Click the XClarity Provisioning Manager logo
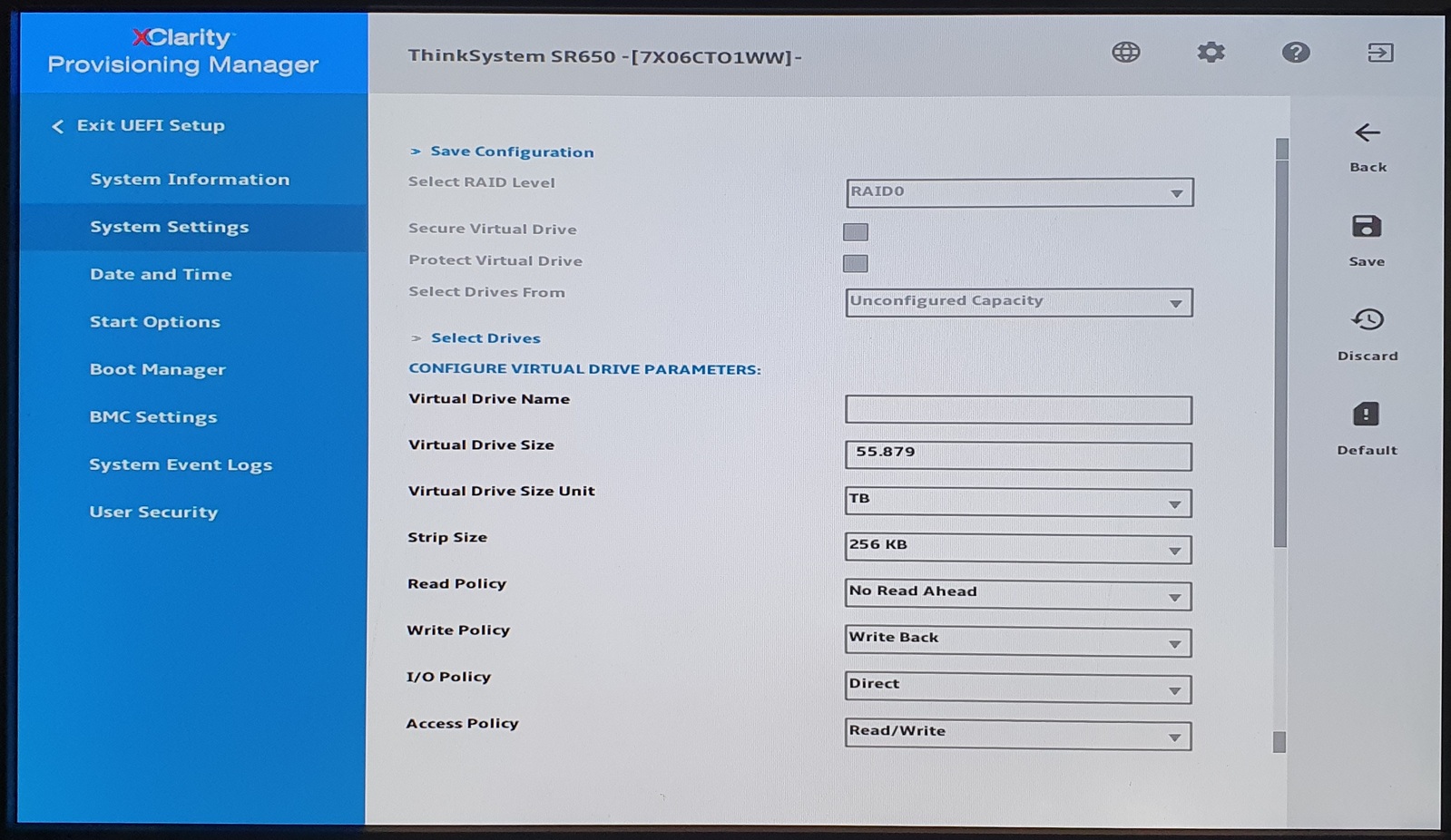This screenshot has height=840, width=1451. click(183, 52)
